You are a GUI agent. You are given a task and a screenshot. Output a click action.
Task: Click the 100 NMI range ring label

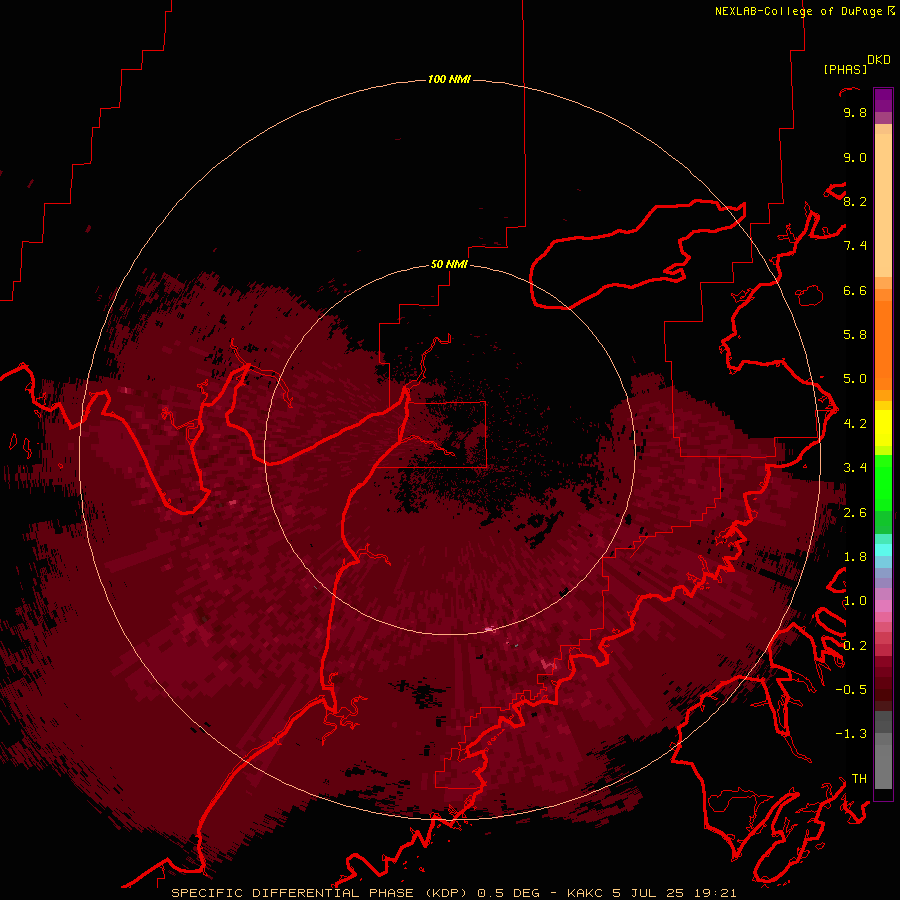click(449, 79)
